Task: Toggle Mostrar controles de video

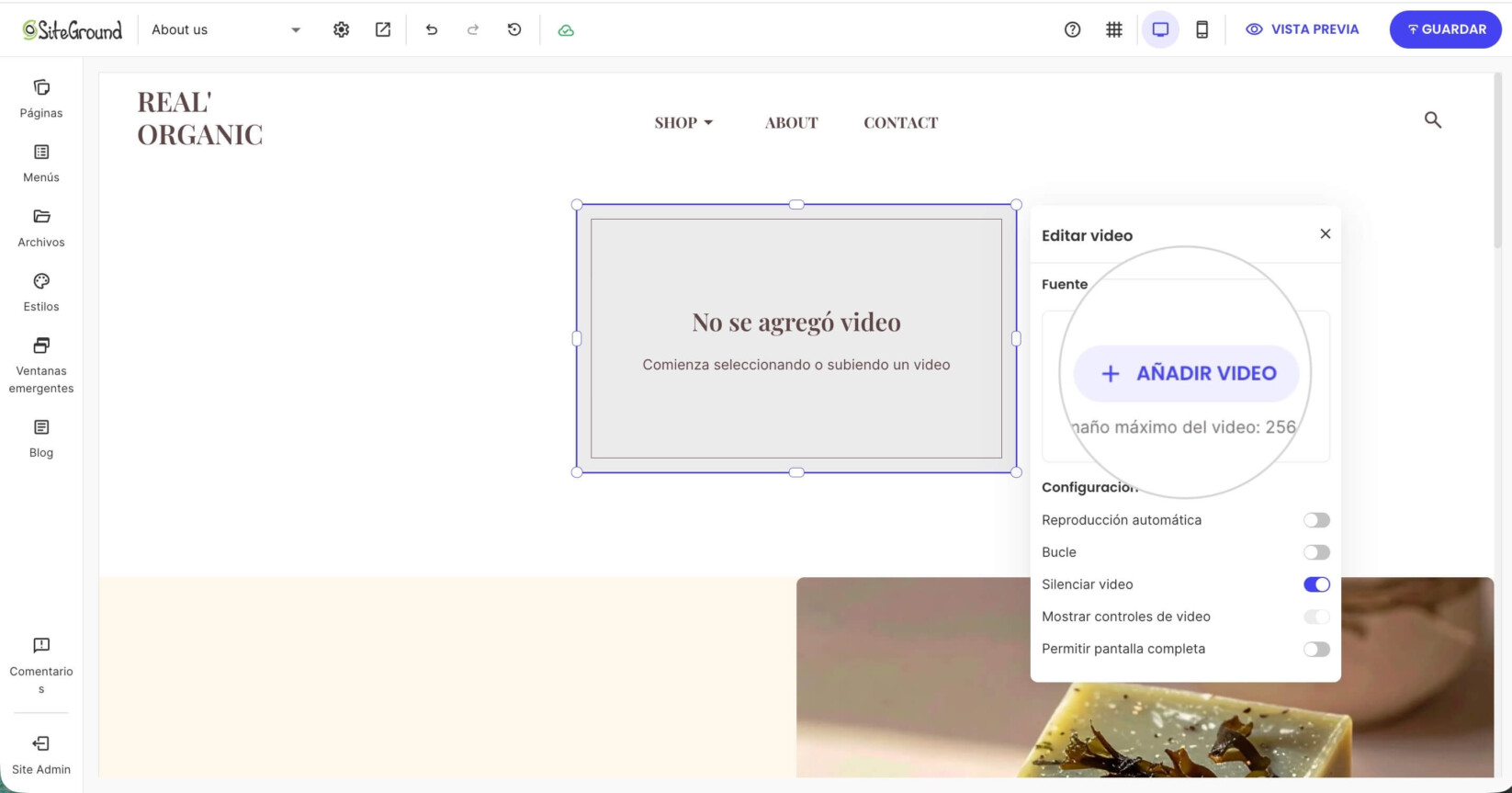Action: click(x=1316, y=617)
